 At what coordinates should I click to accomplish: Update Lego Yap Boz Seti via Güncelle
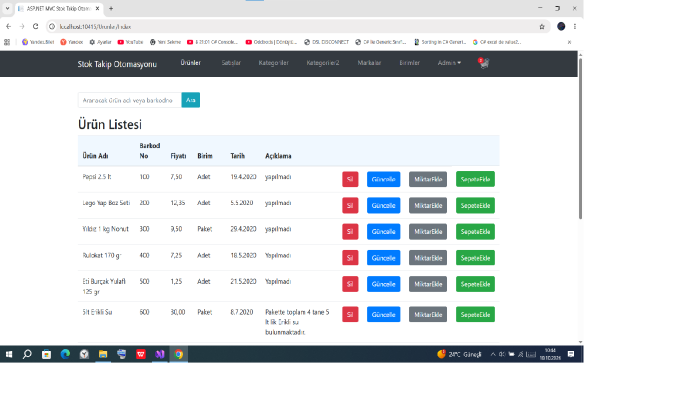tap(383, 205)
